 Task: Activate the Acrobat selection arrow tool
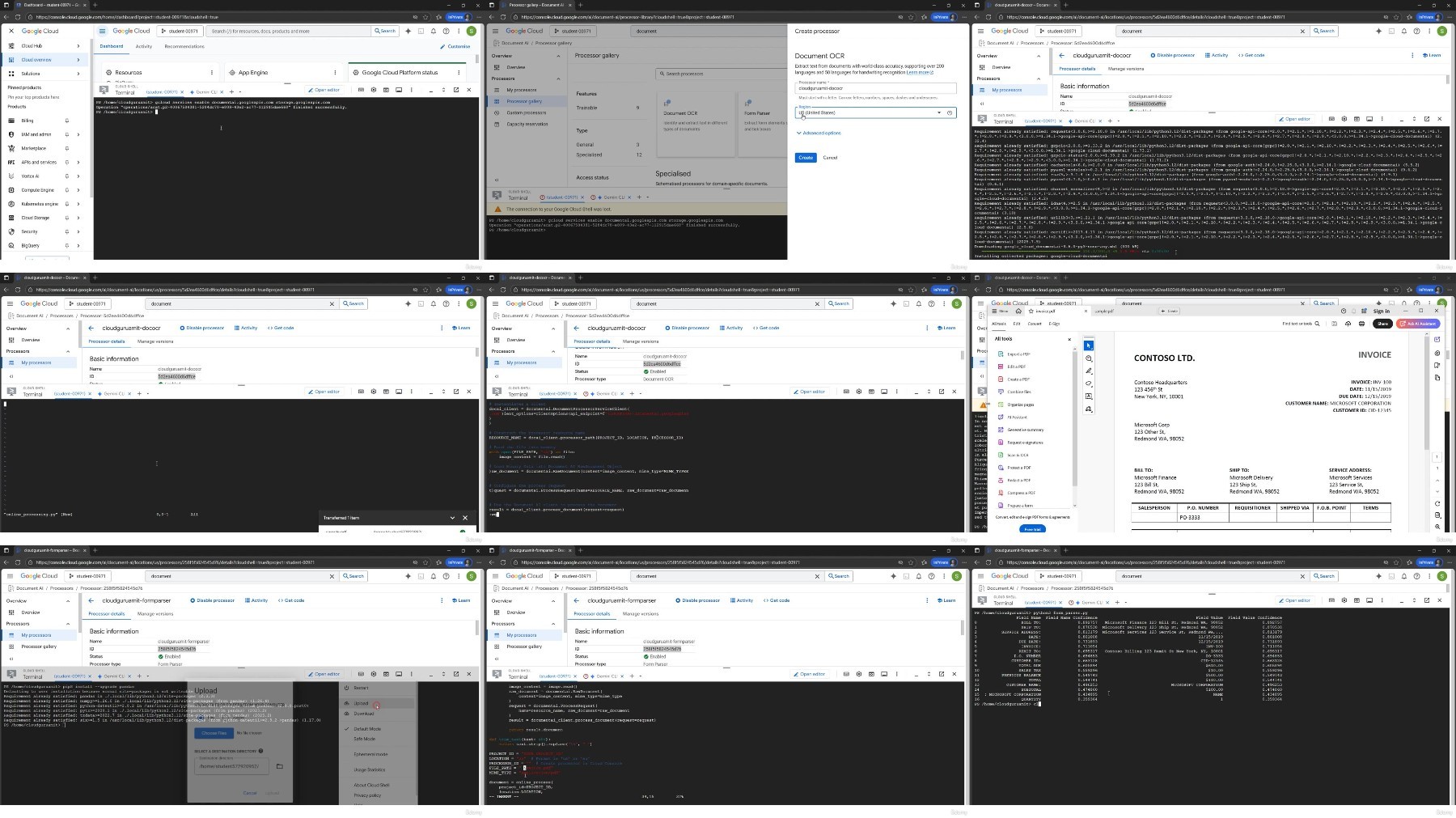click(x=1089, y=345)
